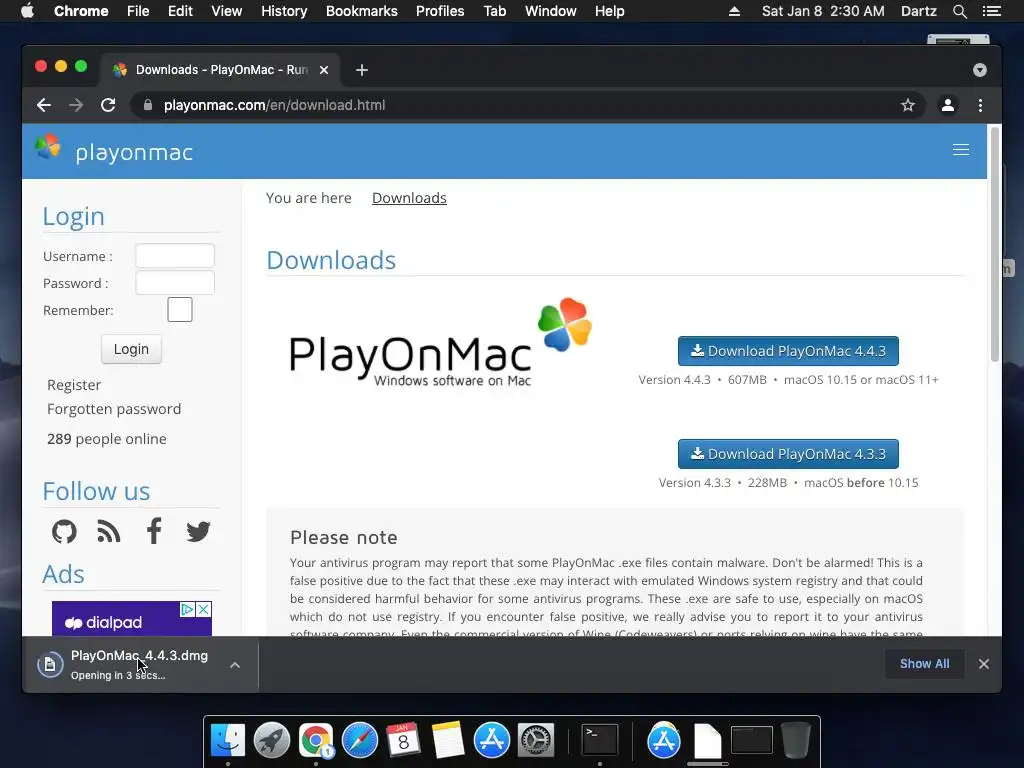Click Show All downloads button
This screenshot has height=768, width=1024.
(x=924, y=664)
